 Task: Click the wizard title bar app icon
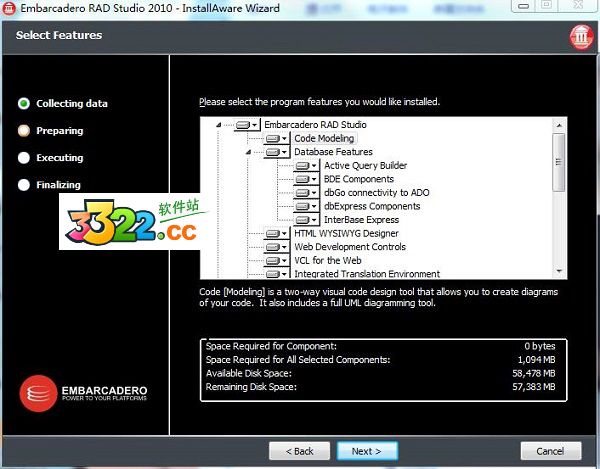click(9, 8)
